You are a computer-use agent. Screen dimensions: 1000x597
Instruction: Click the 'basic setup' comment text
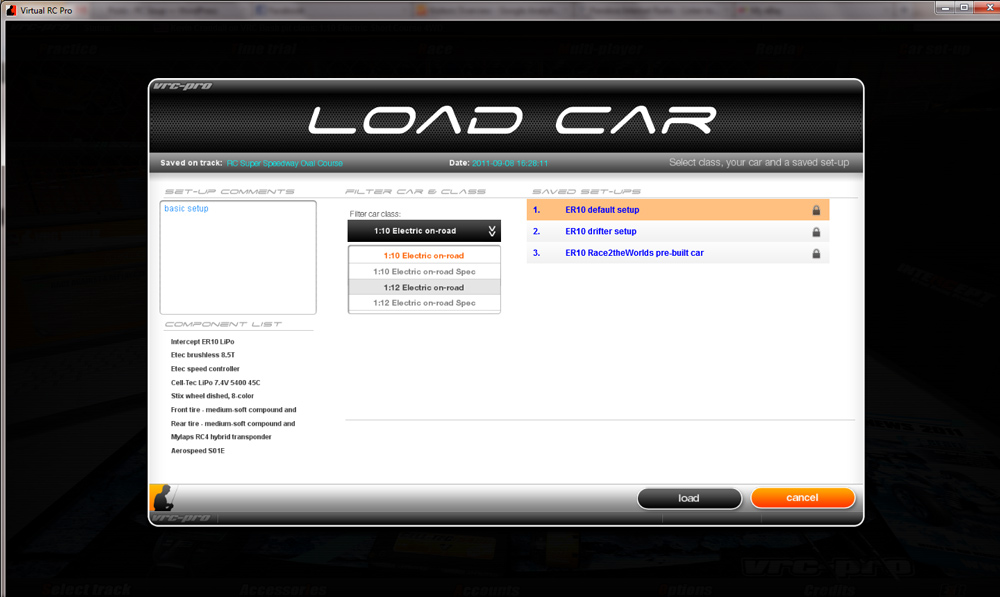186,209
